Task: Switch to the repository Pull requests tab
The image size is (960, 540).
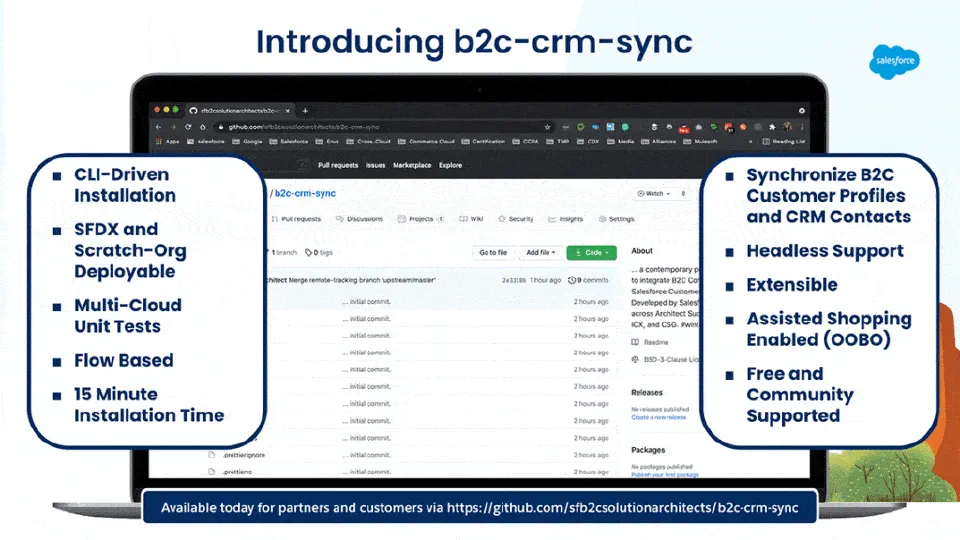Action: (x=296, y=219)
